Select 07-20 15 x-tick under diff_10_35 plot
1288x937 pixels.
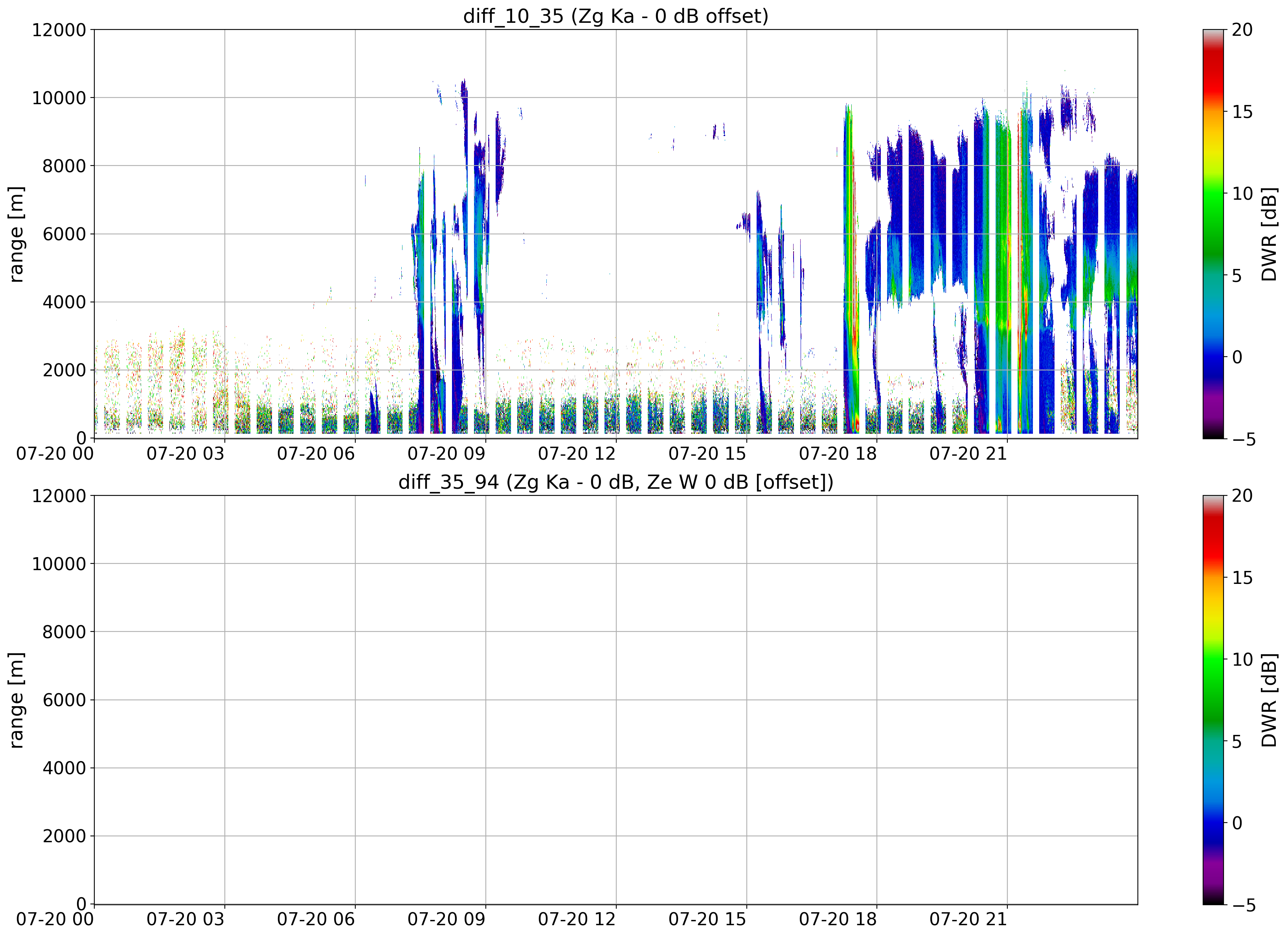(x=707, y=453)
